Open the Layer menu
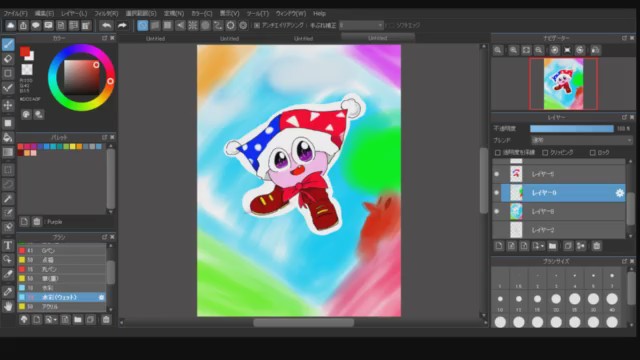Image resolution: width=640 pixels, height=360 pixels. (x=74, y=13)
